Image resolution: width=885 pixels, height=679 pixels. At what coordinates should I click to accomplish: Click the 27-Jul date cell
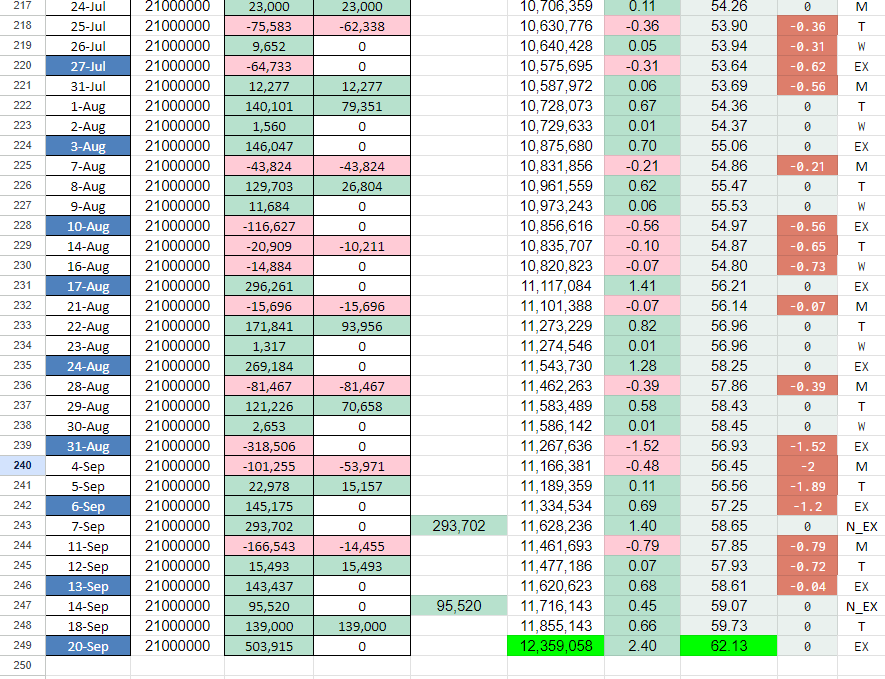click(88, 65)
